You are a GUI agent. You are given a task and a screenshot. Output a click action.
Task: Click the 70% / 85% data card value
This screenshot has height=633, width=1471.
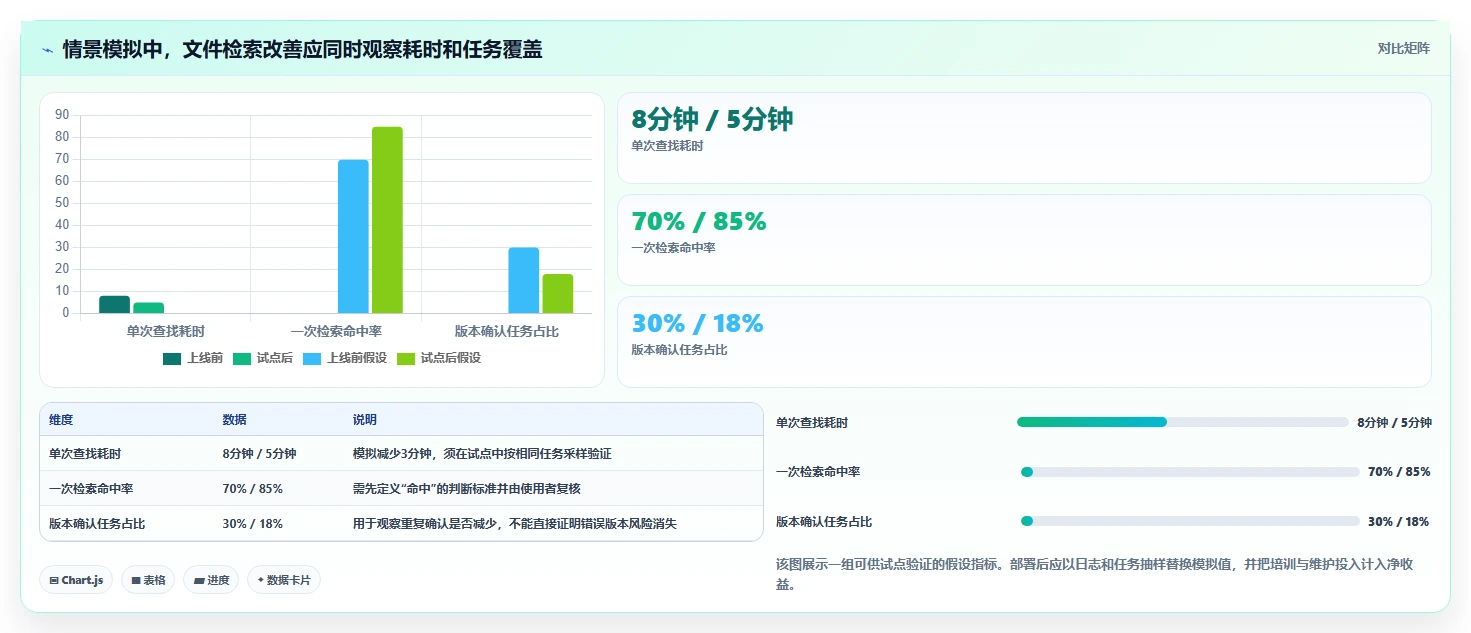(x=699, y=222)
